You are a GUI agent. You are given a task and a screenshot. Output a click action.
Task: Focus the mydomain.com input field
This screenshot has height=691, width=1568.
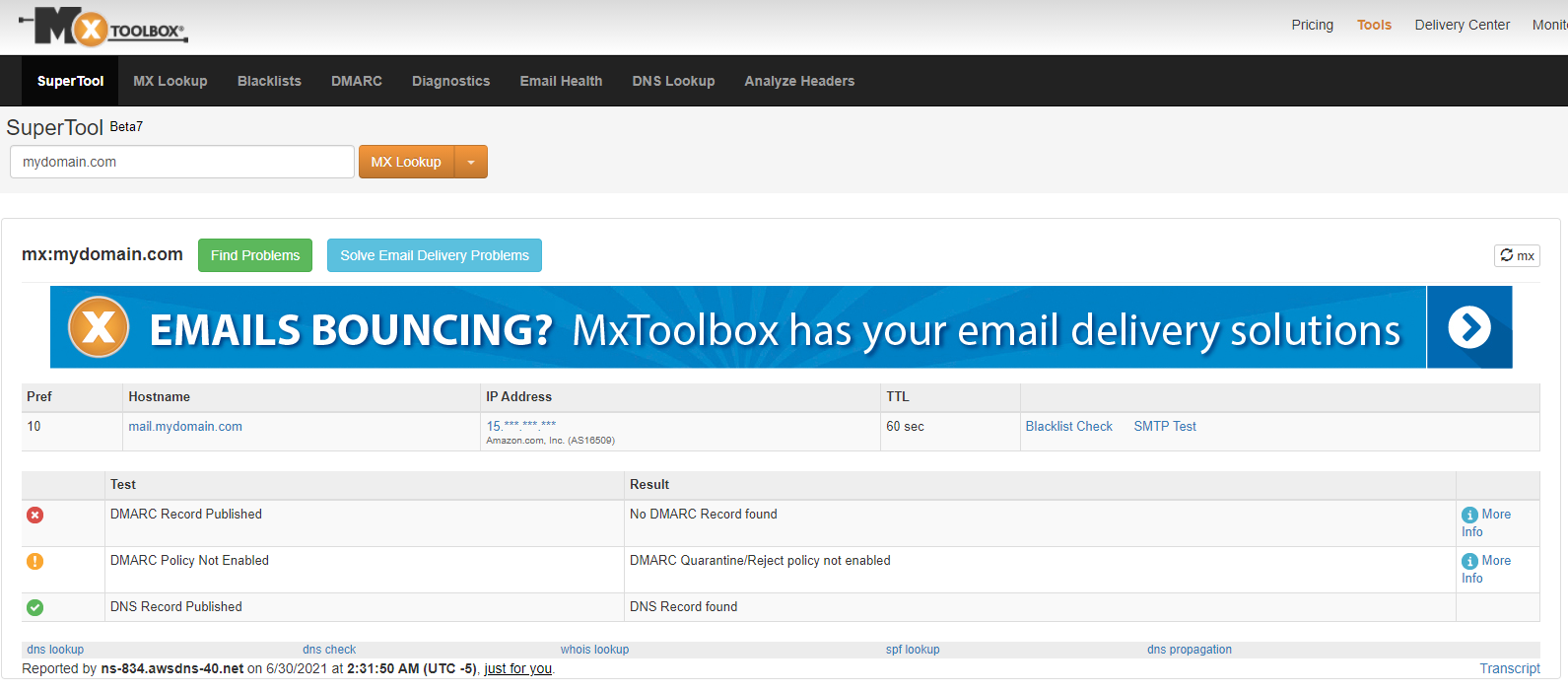(182, 162)
